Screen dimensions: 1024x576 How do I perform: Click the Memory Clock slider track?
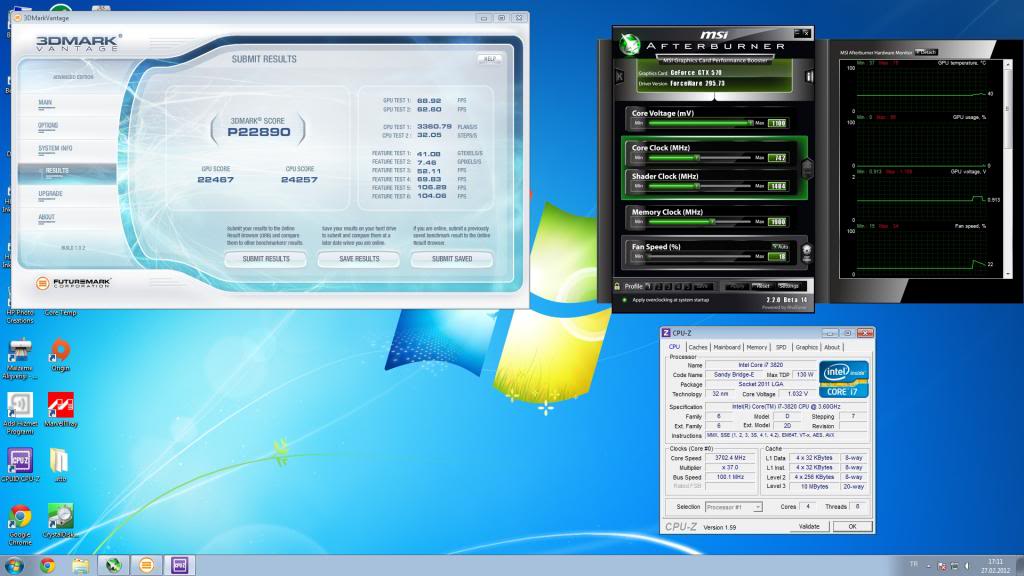click(699, 221)
